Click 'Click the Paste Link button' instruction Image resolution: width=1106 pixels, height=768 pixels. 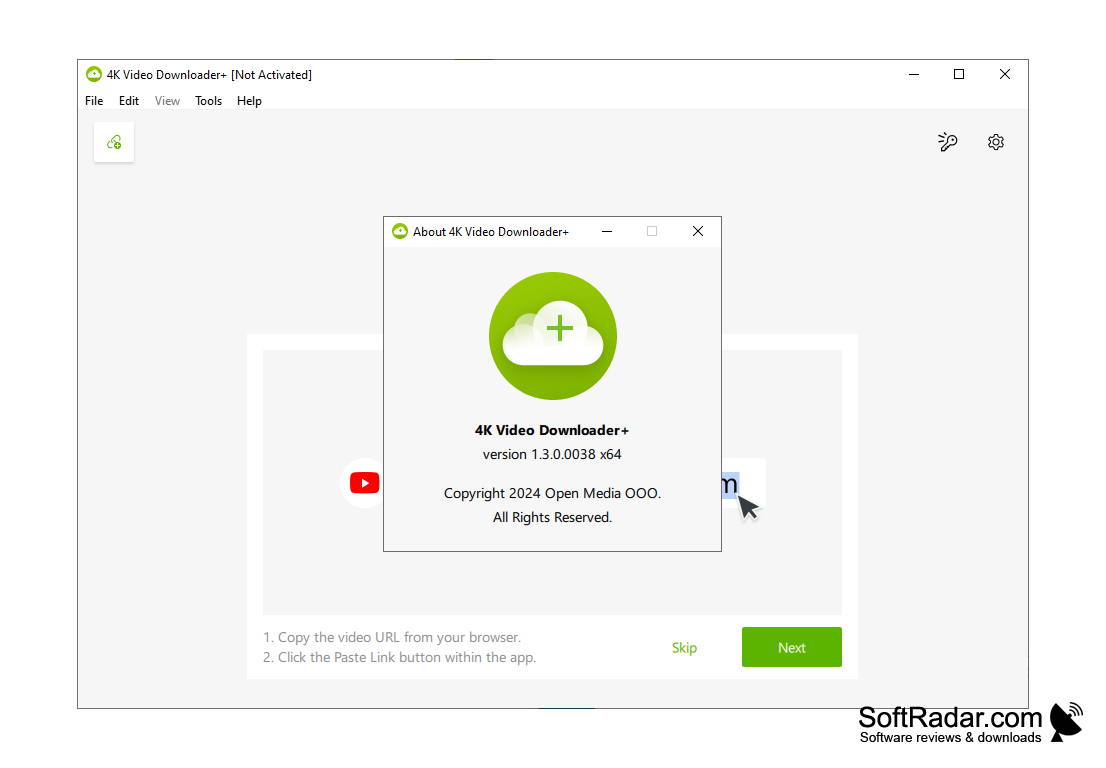(399, 657)
